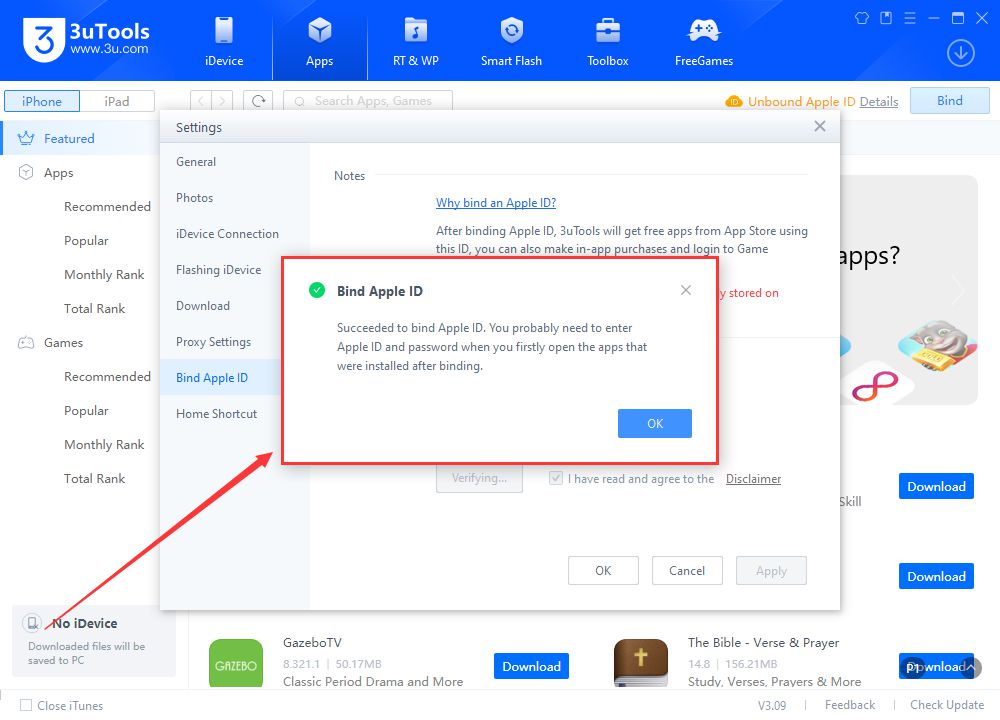Click the Bible app icon

pyautogui.click(x=641, y=663)
